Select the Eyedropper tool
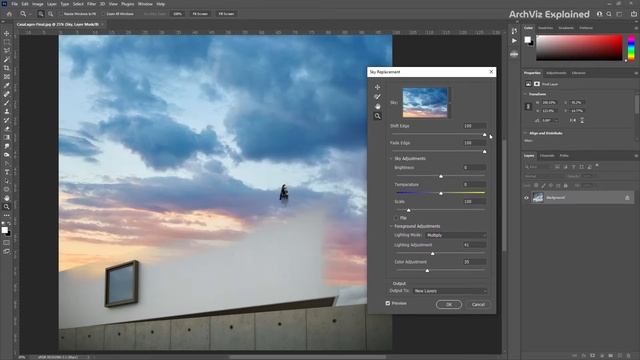640x360 pixels. point(7,85)
